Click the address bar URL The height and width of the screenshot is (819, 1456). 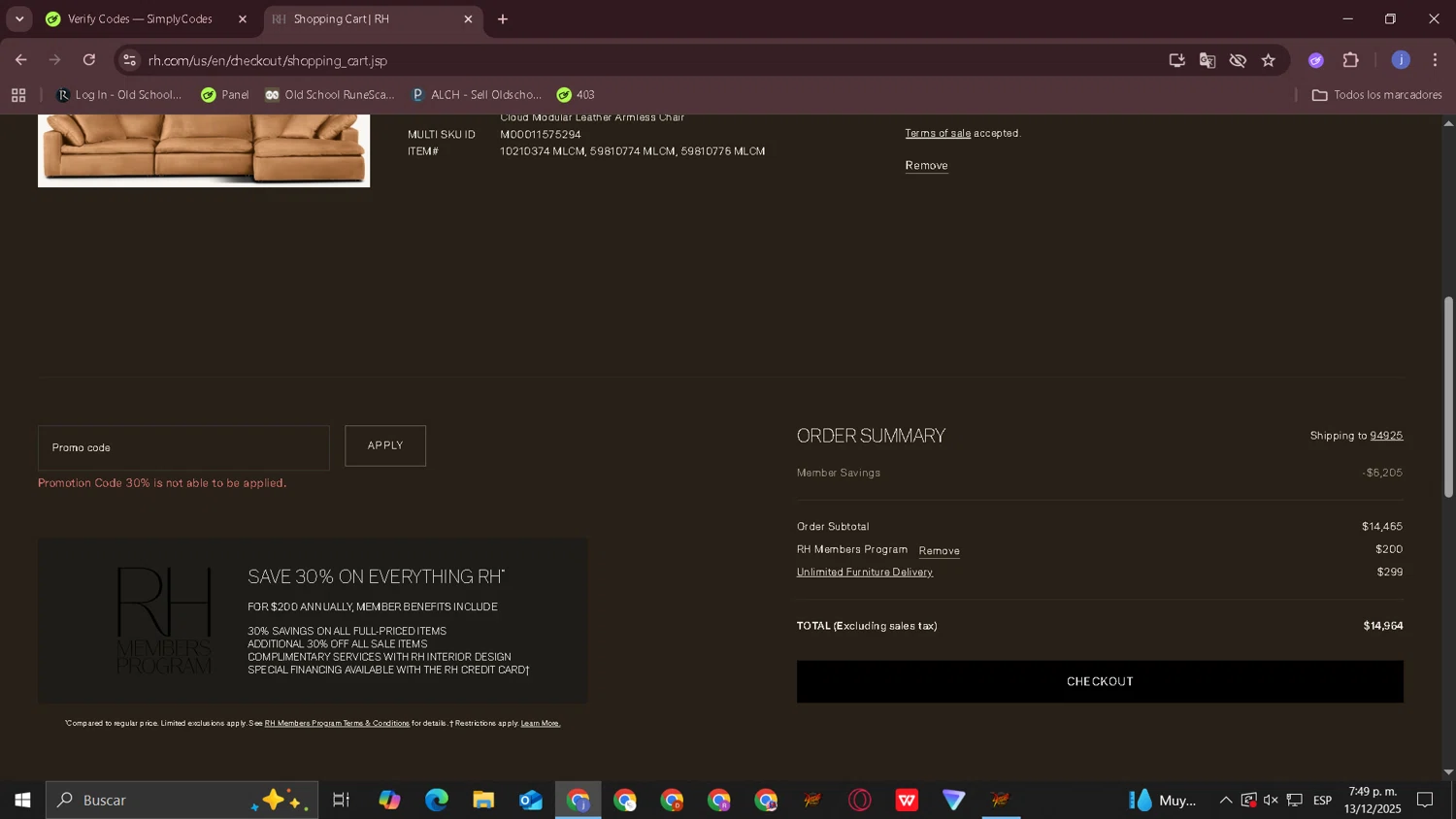[x=268, y=60]
